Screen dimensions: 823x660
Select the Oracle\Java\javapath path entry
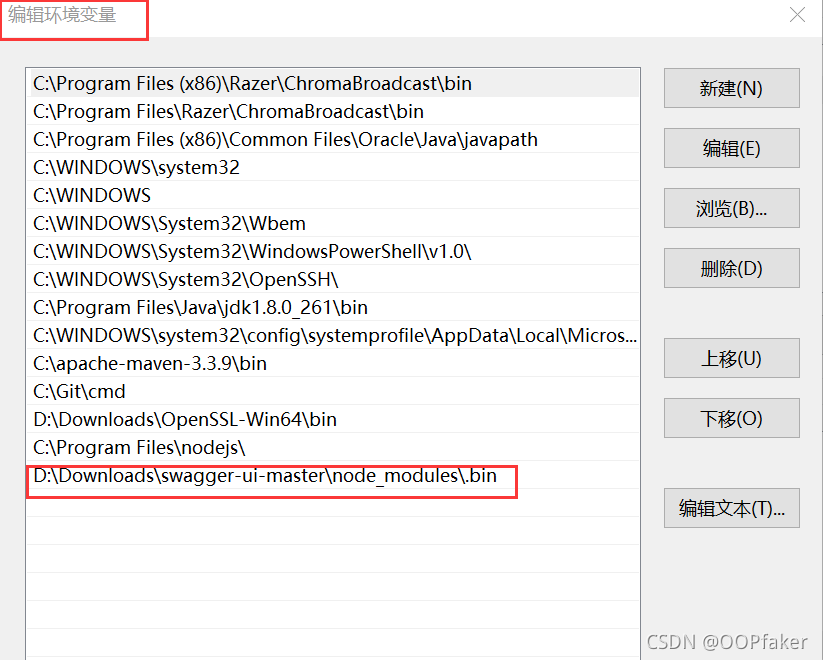[333, 139]
